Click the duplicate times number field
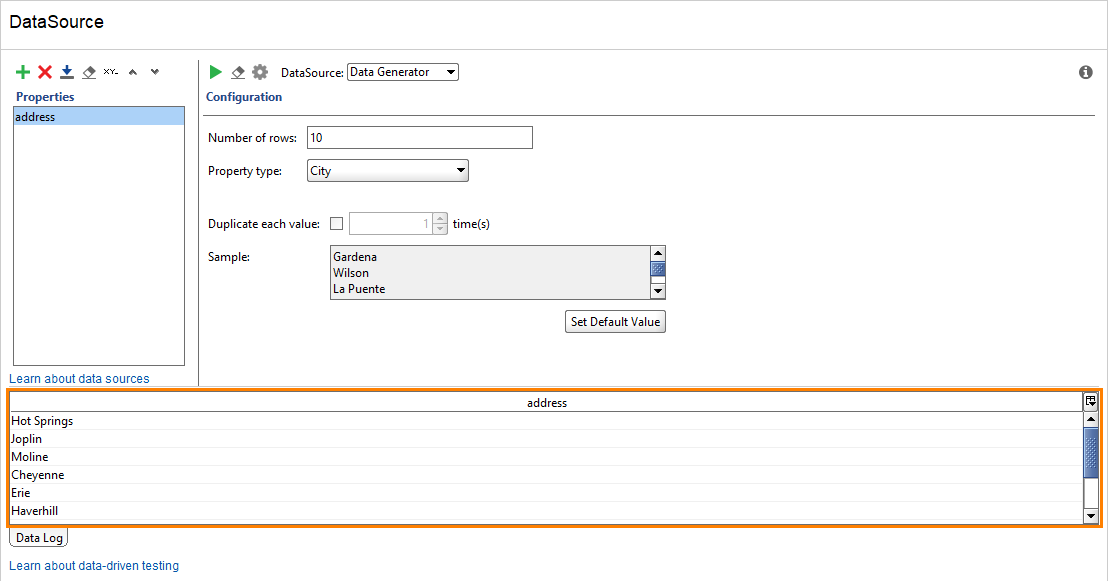 coord(391,224)
